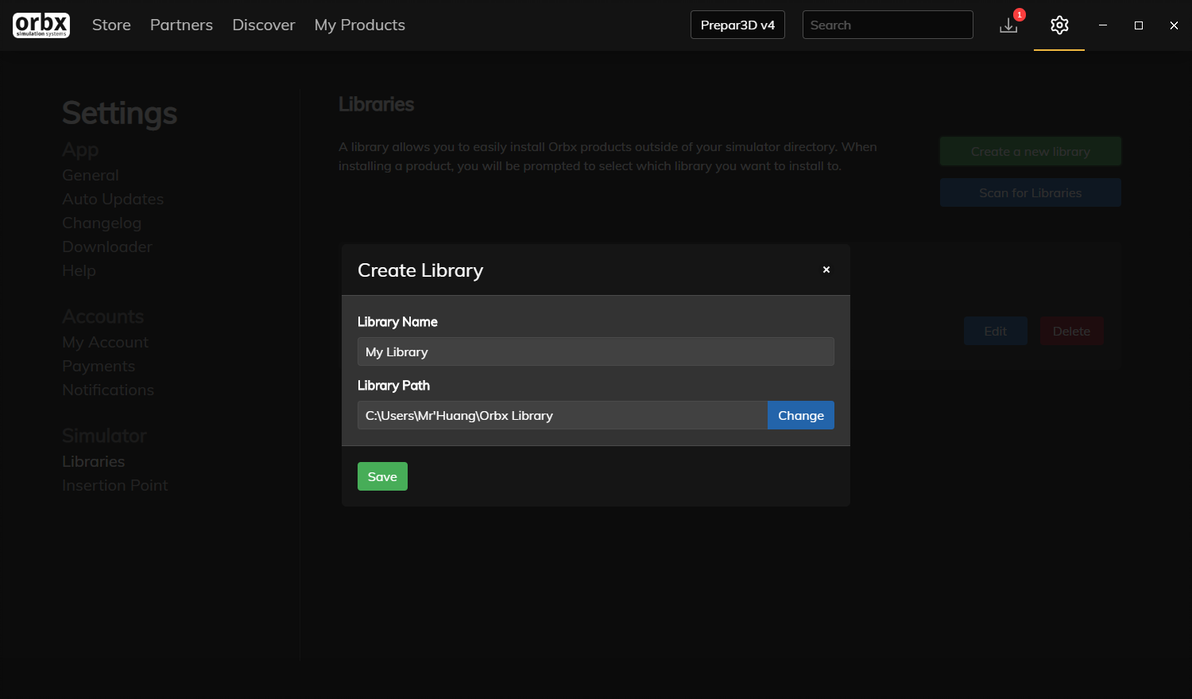Open Help settings page
This screenshot has height=699, width=1192.
point(79,270)
